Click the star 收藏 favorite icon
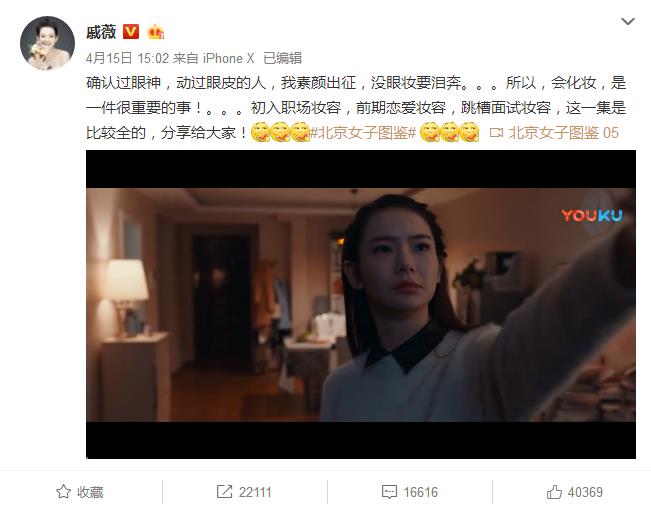The width and height of the screenshot is (651, 509). 64,492
